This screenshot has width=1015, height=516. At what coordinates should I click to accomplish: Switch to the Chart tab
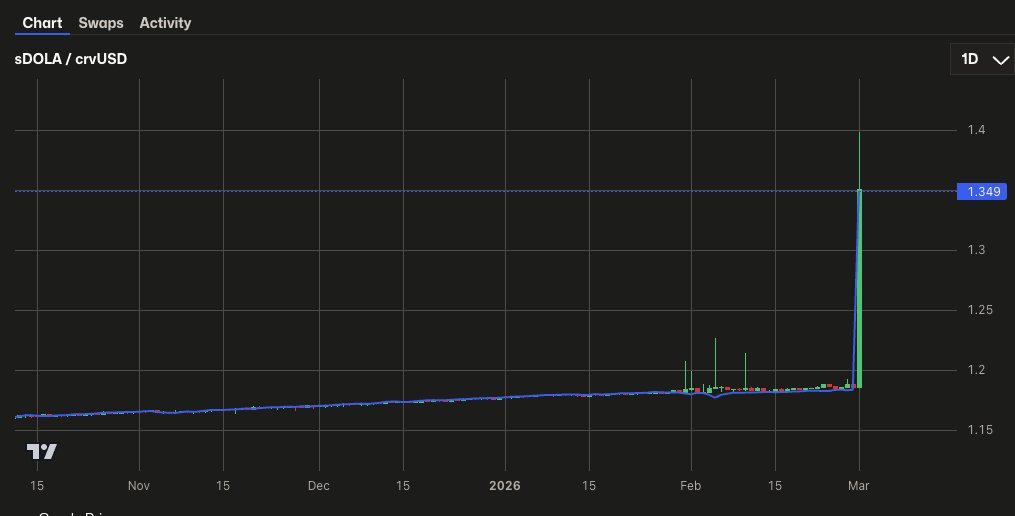(x=42, y=23)
